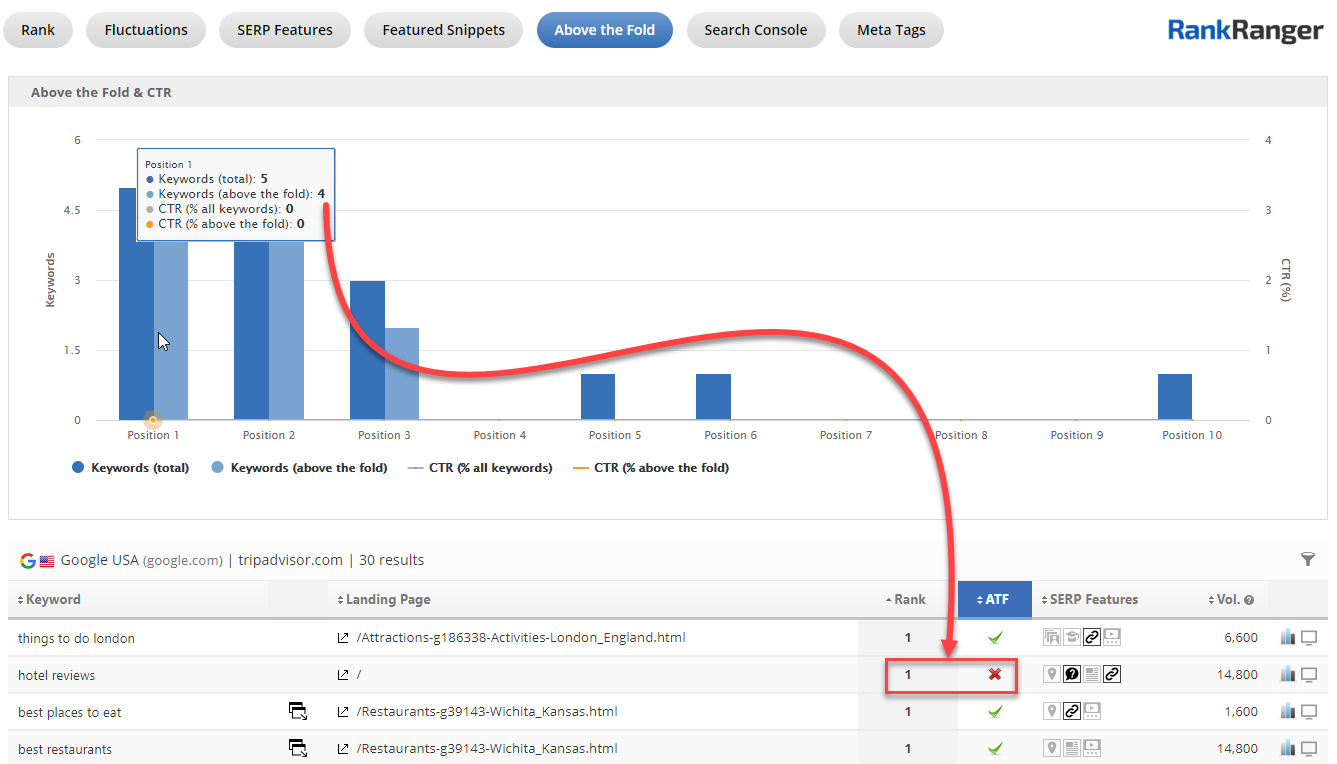Sort table by ATF column header

click(x=994, y=599)
